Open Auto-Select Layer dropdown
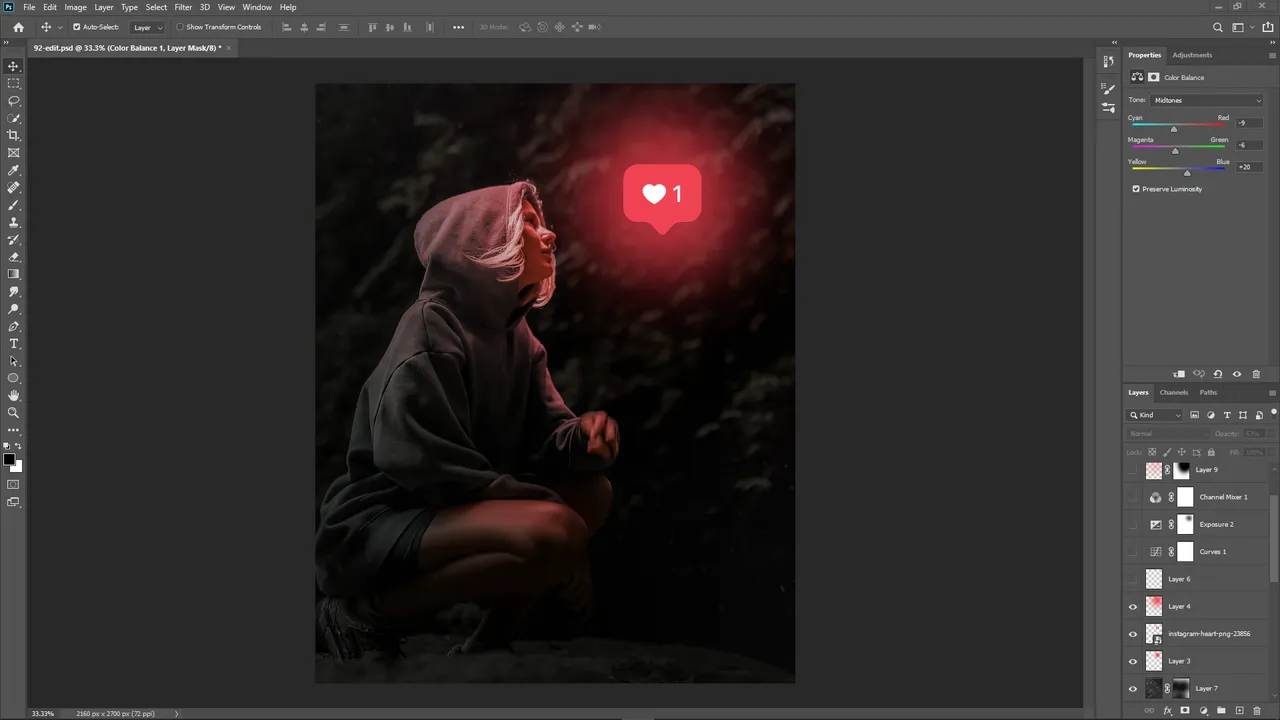 (147, 27)
